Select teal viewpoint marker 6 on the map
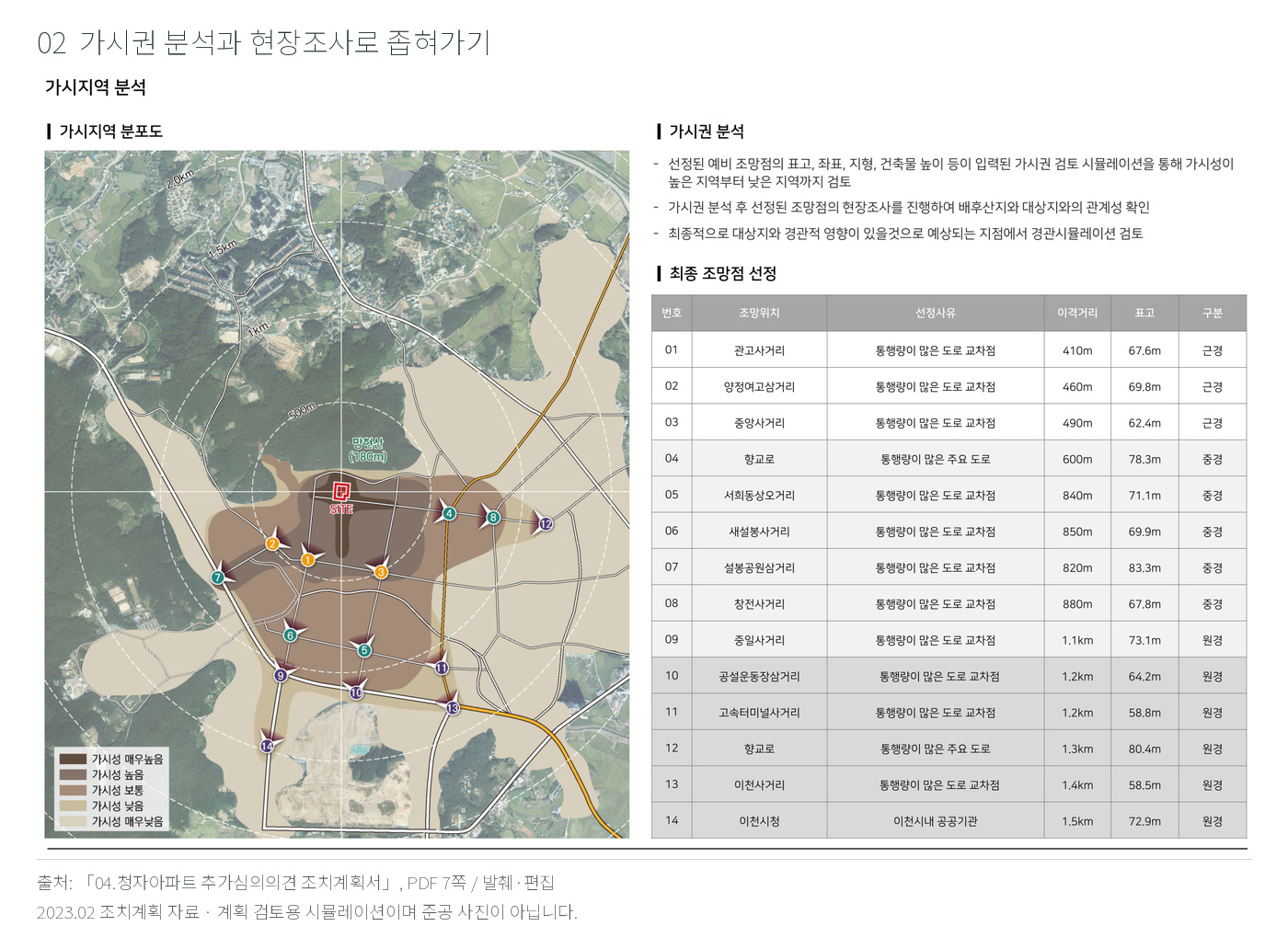Image resolution: width=1288 pixels, height=949 pixels. [x=291, y=635]
